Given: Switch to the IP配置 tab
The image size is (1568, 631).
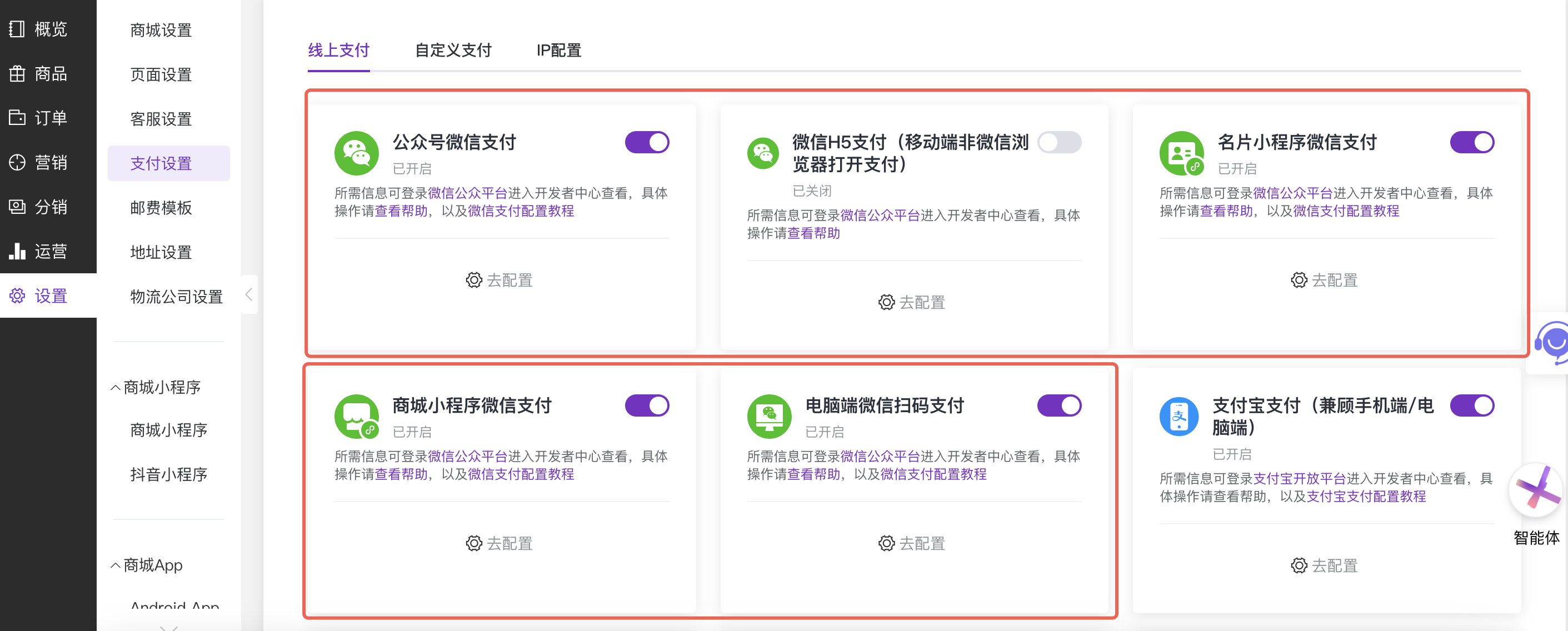Looking at the screenshot, I should (558, 50).
